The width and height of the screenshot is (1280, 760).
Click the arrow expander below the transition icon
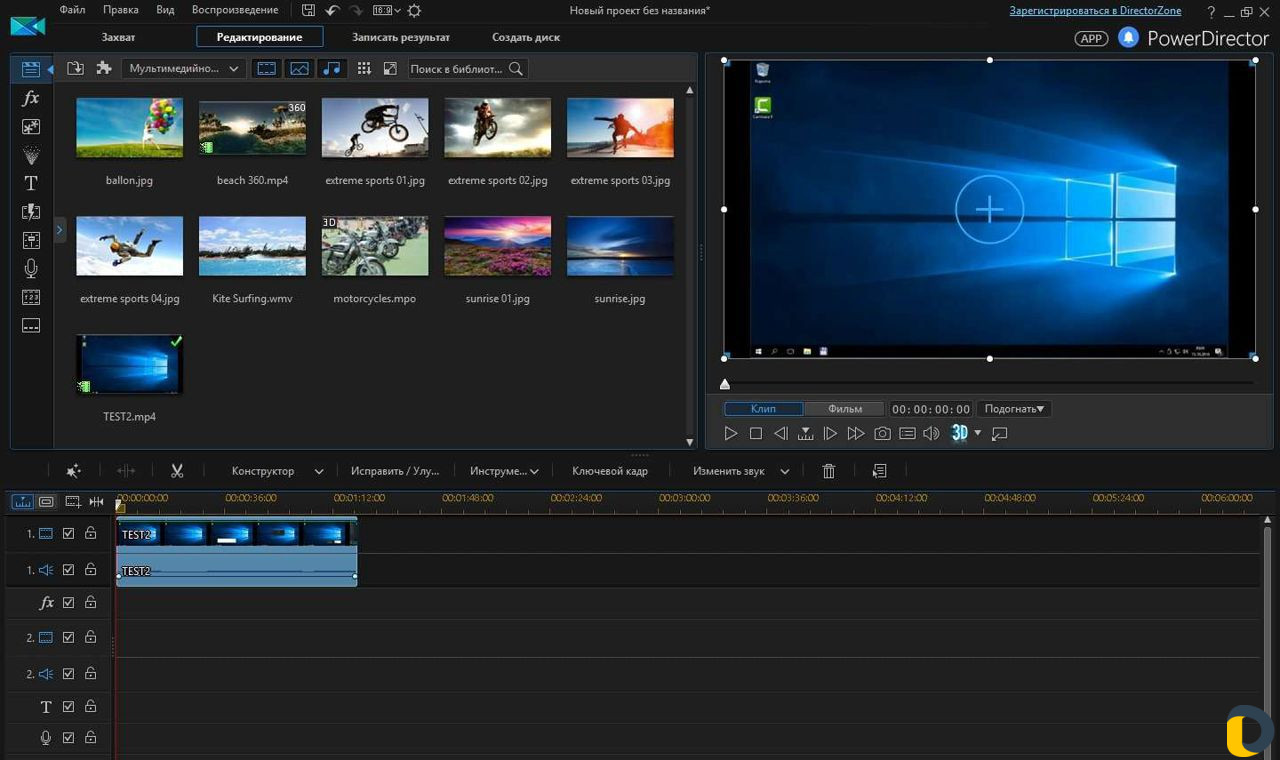59,230
